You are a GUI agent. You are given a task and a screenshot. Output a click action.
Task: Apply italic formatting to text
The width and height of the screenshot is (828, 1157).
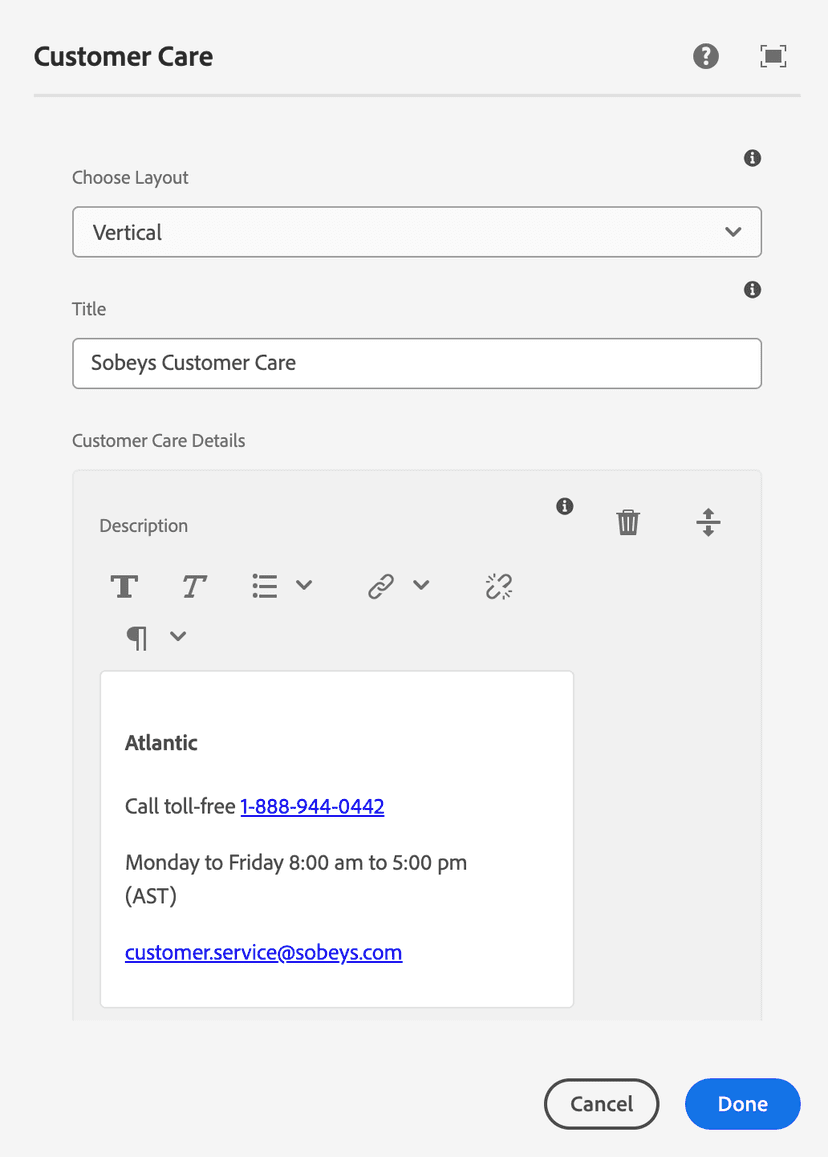(194, 586)
